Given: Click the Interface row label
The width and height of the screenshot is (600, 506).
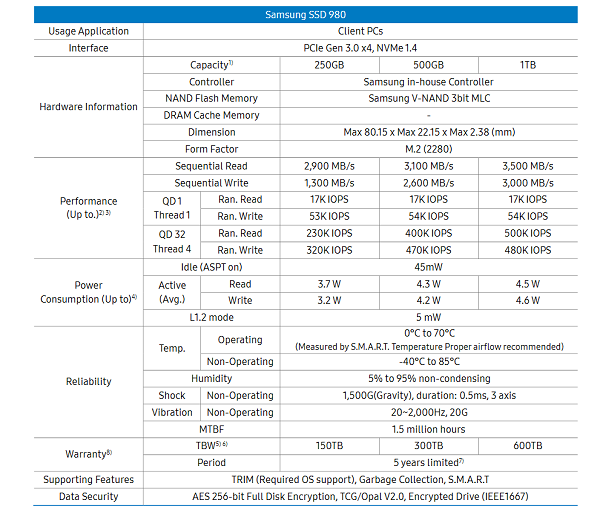Looking at the screenshot, I should [x=88, y=48].
